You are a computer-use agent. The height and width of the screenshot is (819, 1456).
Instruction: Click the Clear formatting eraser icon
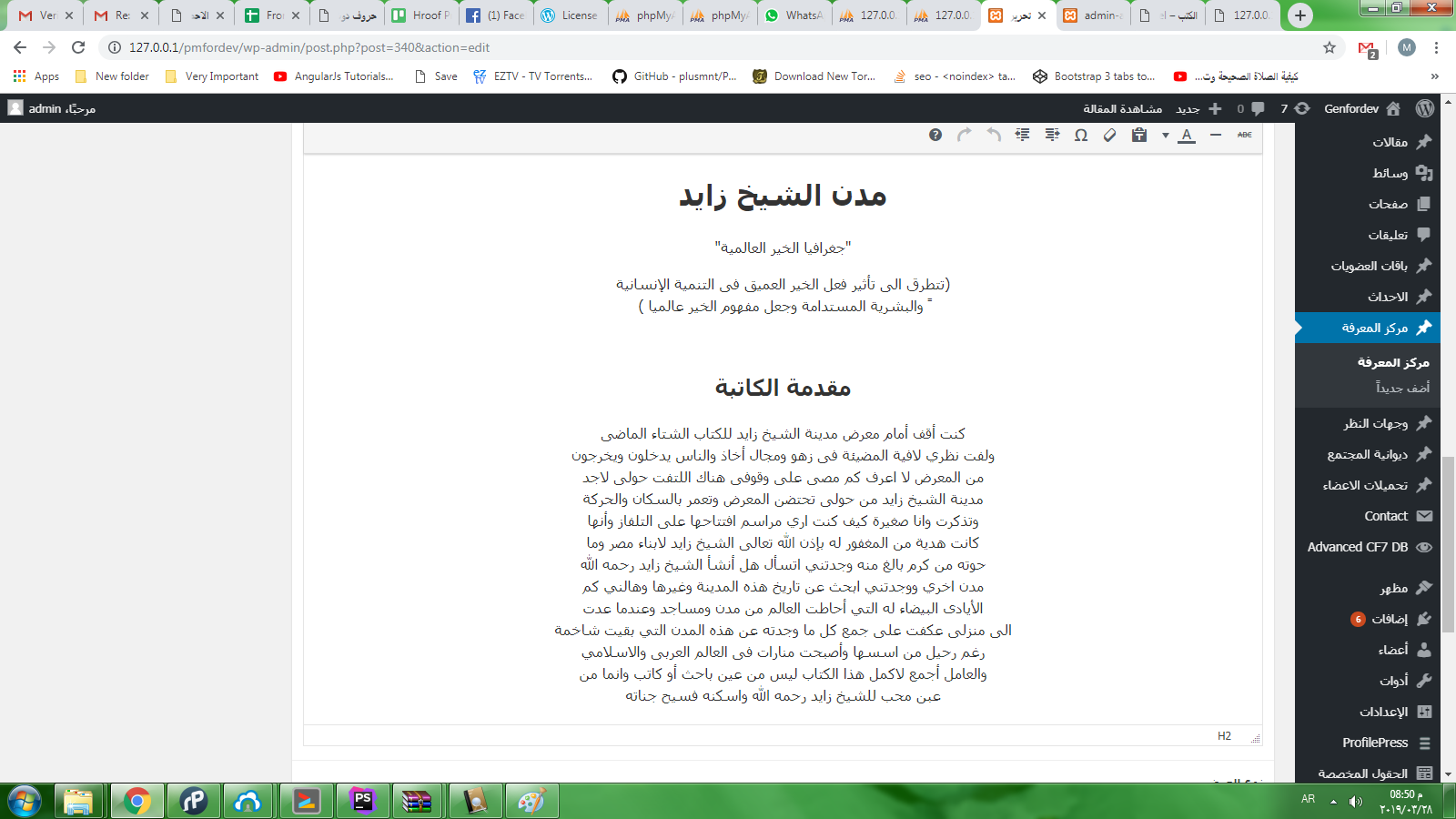pyautogui.click(x=1109, y=135)
